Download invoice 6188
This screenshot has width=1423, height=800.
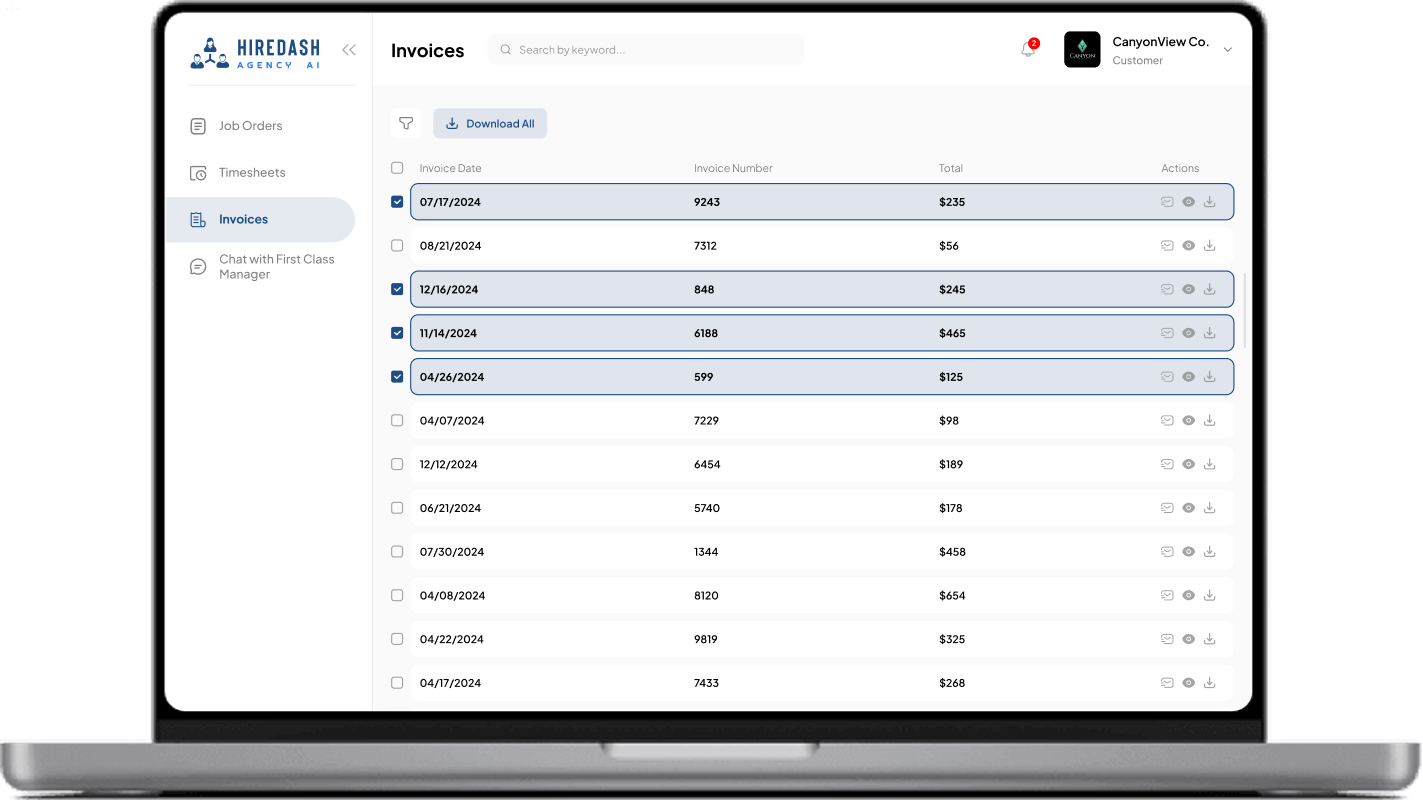1210,333
